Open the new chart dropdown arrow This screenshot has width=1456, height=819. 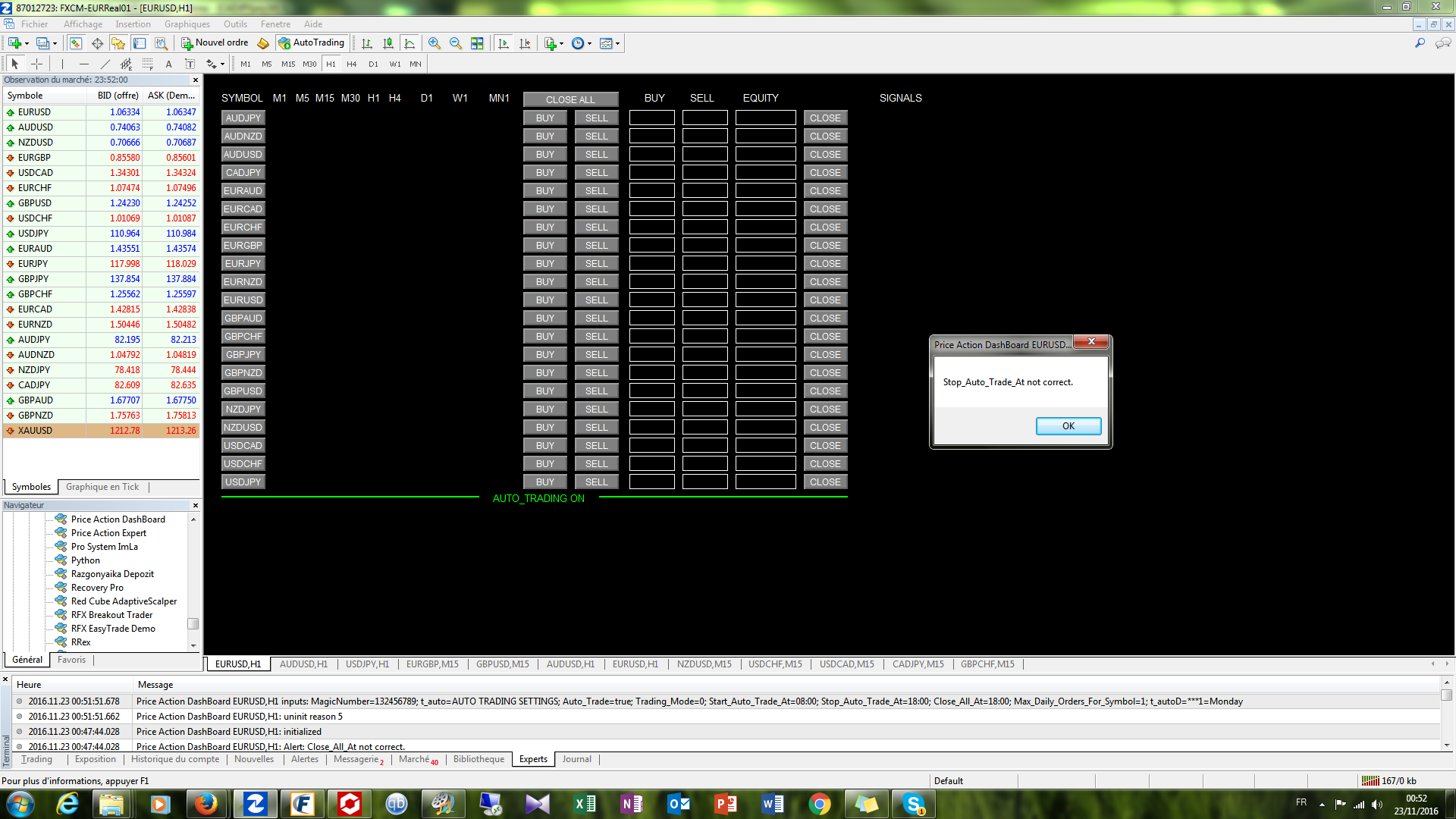[x=27, y=43]
